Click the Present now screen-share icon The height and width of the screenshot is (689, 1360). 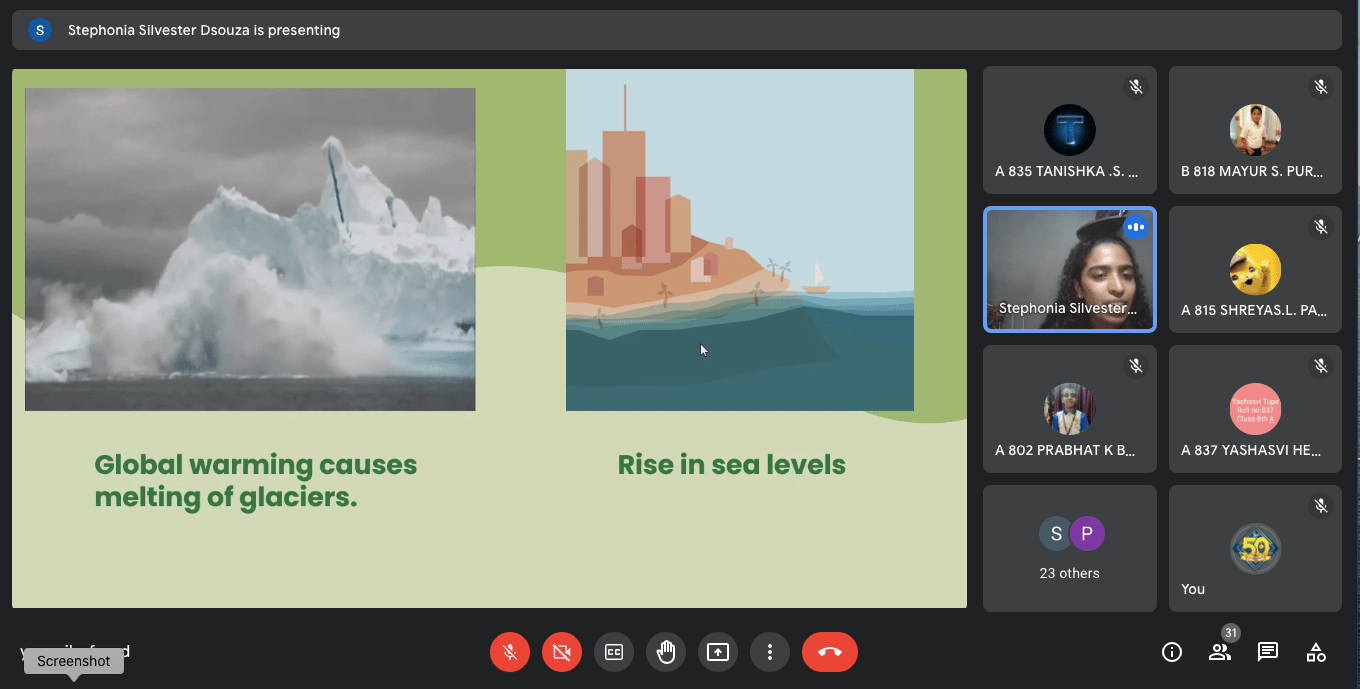click(x=718, y=652)
